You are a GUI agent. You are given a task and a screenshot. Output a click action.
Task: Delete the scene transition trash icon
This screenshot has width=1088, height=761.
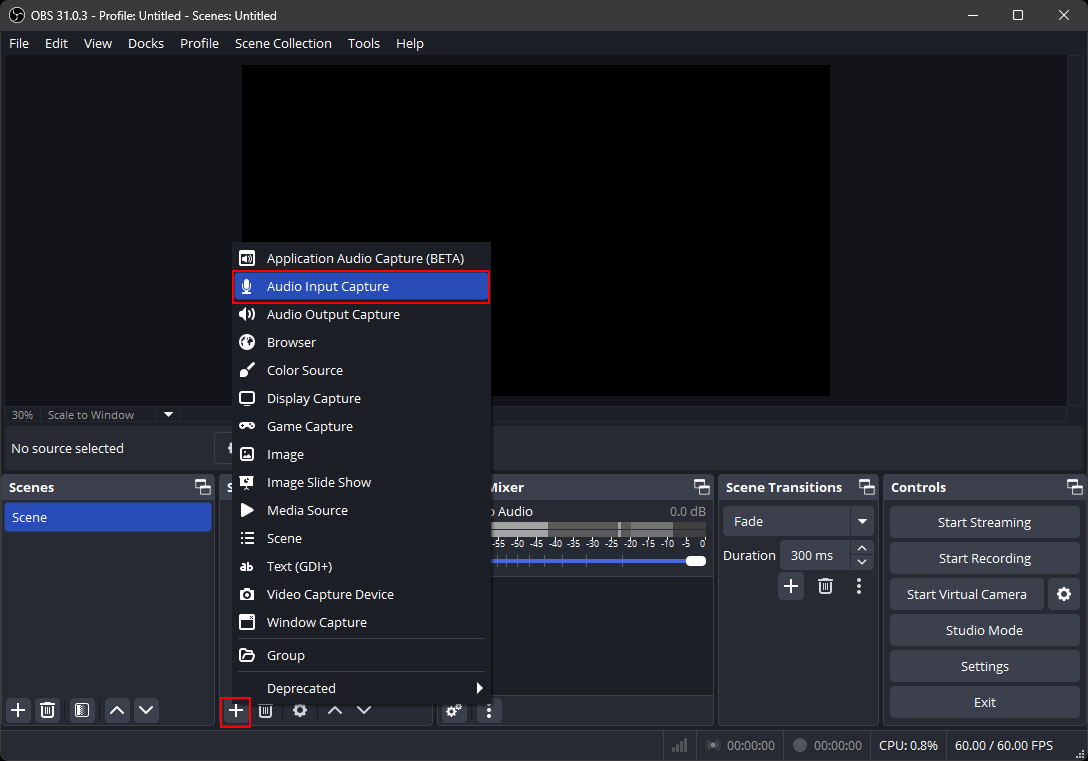pyautogui.click(x=825, y=586)
